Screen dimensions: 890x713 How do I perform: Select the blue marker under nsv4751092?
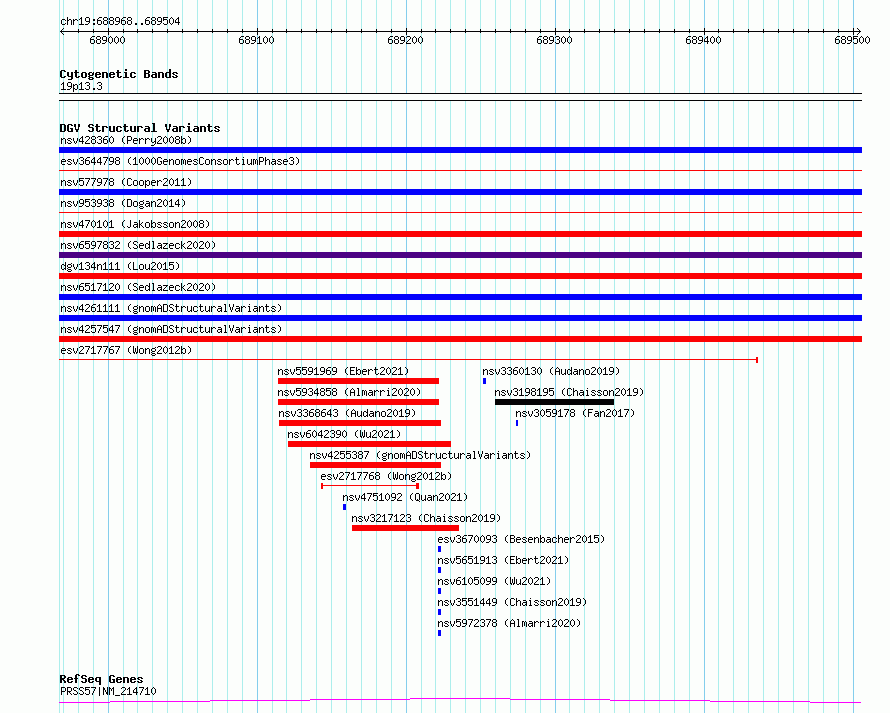345,507
